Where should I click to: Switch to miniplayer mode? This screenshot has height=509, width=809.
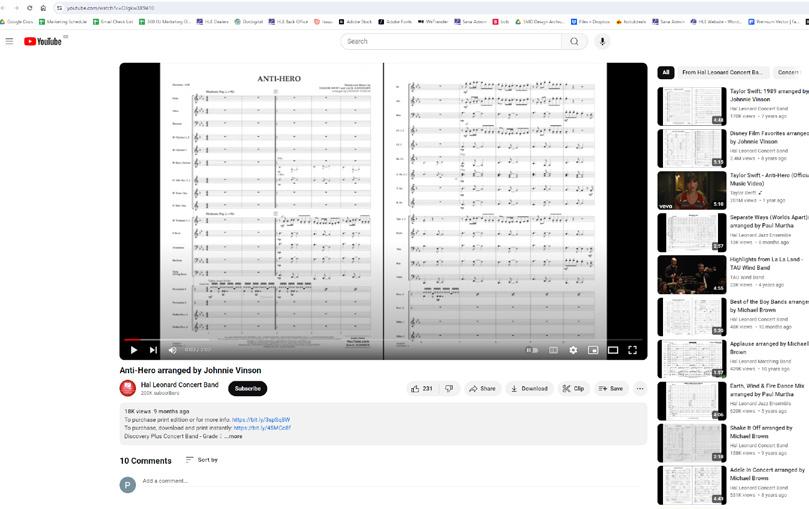pyautogui.click(x=593, y=350)
